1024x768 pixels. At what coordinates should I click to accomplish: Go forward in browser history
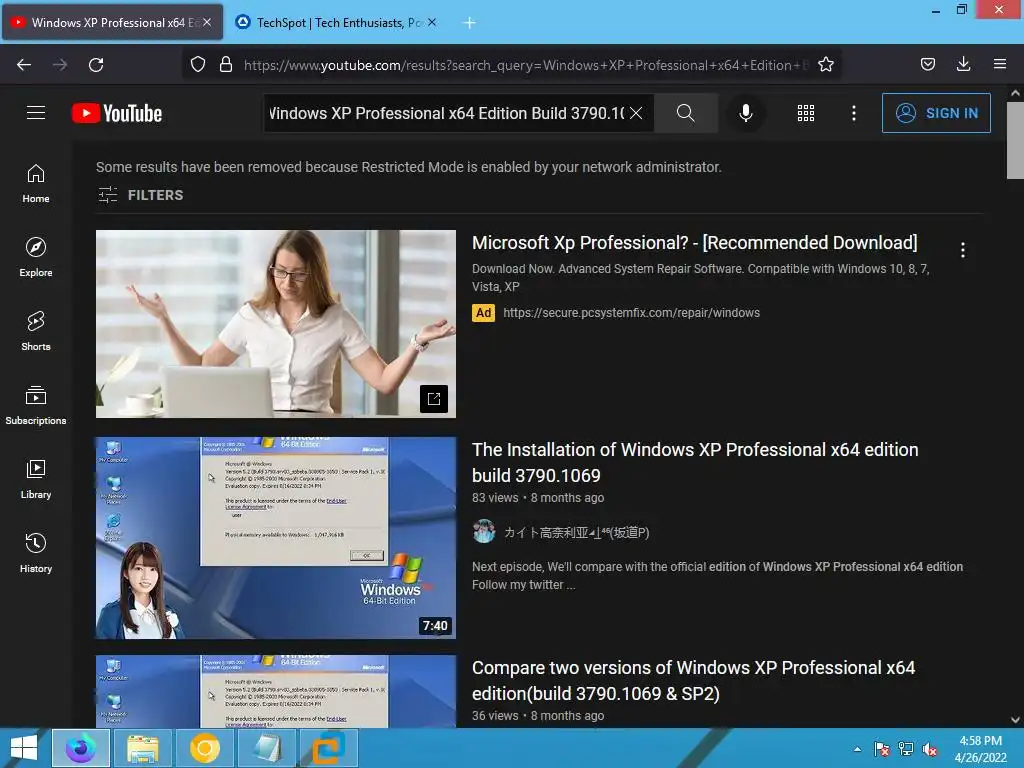click(60, 65)
